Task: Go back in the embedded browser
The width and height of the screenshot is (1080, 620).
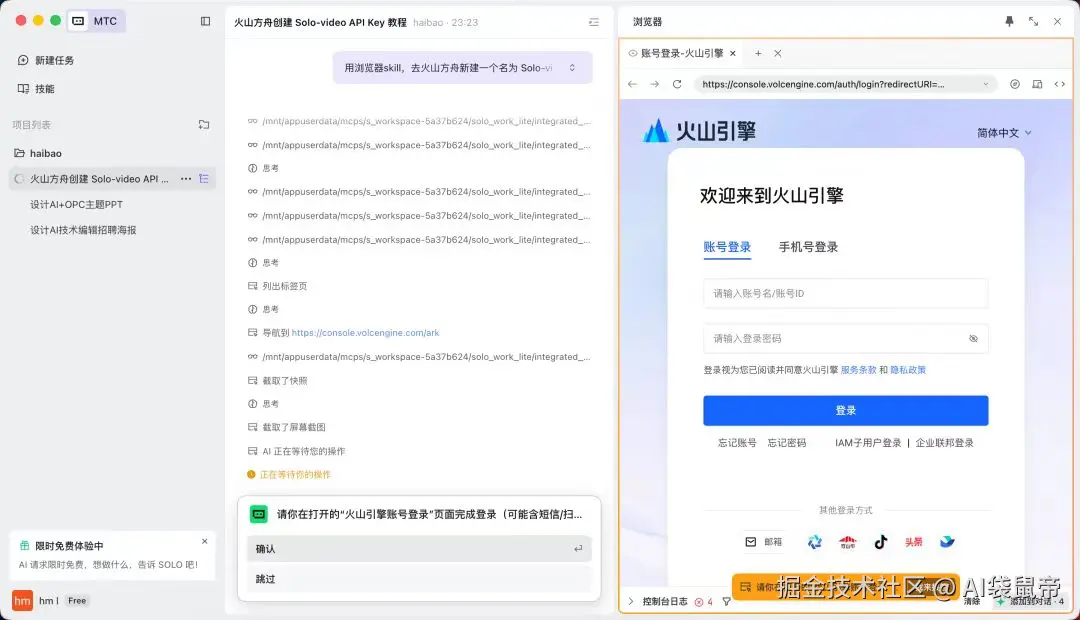Action: coord(632,84)
